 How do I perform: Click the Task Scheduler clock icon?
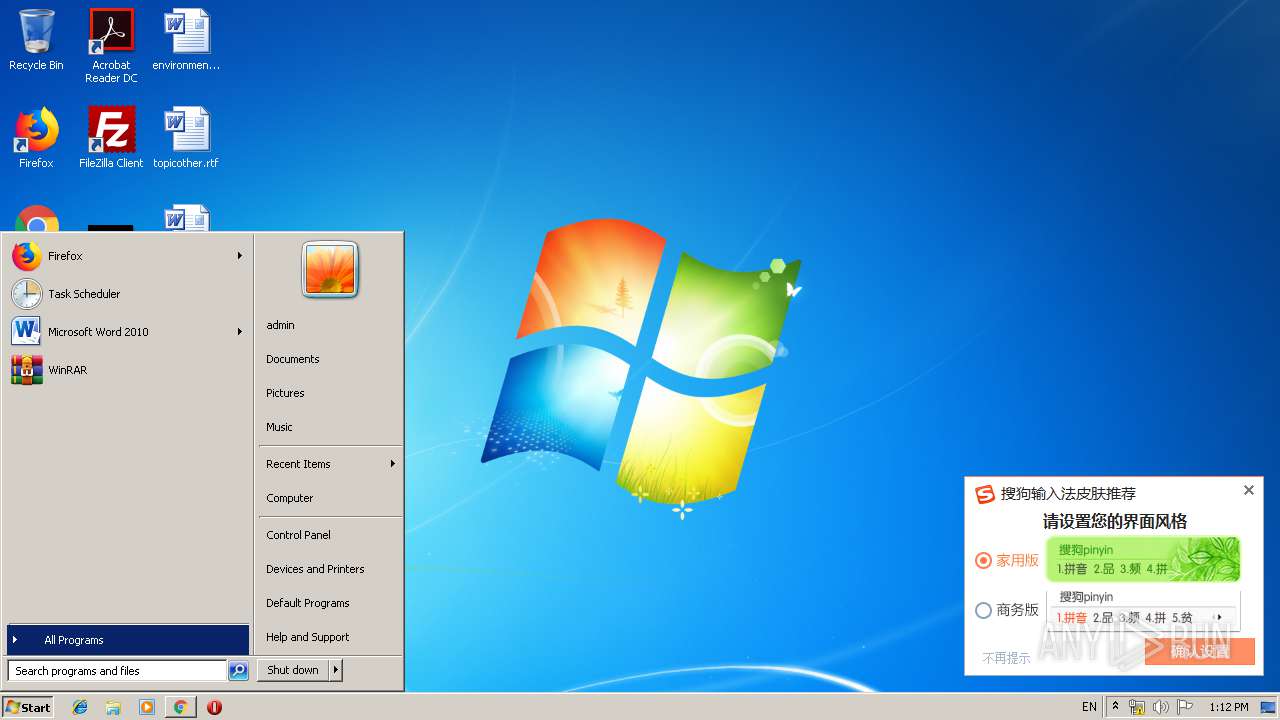(x=27, y=294)
